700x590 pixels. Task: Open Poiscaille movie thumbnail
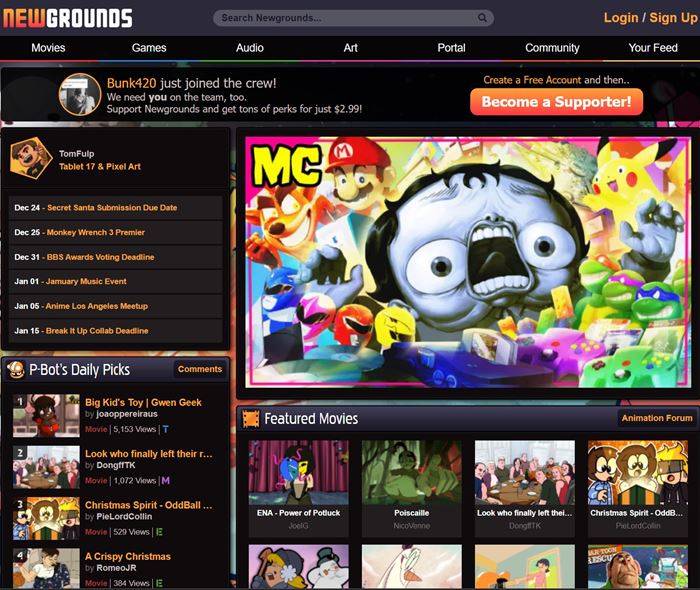tap(412, 473)
